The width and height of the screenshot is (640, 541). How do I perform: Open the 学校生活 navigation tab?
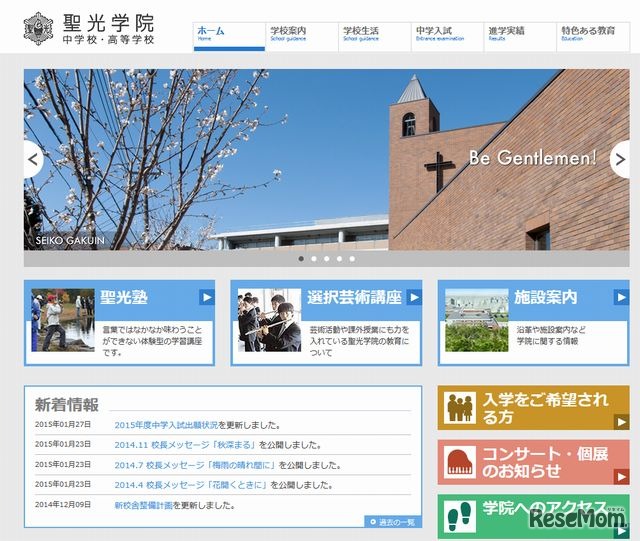[x=375, y=36]
